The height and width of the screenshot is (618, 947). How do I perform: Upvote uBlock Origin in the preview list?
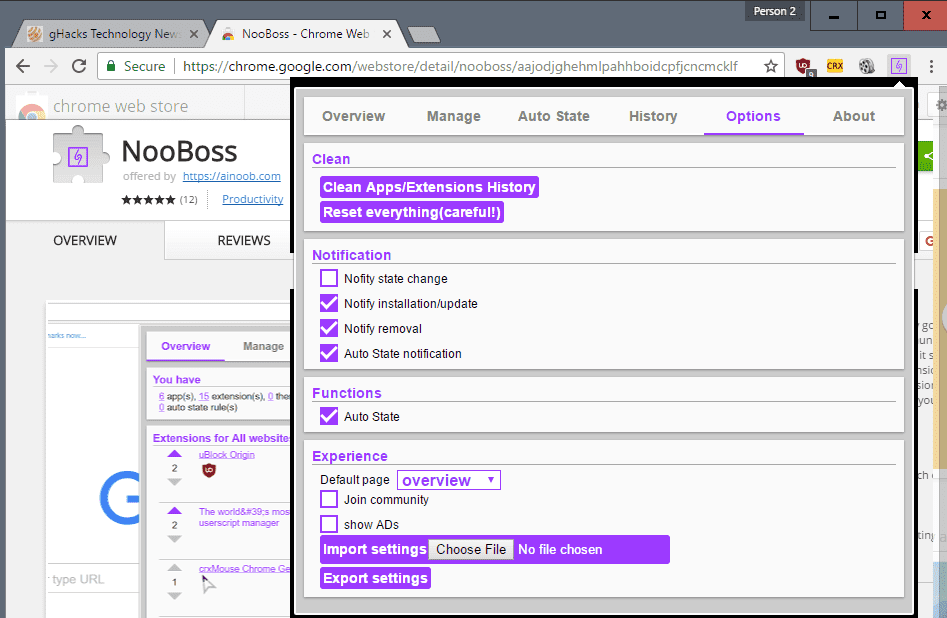click(175, 454)
